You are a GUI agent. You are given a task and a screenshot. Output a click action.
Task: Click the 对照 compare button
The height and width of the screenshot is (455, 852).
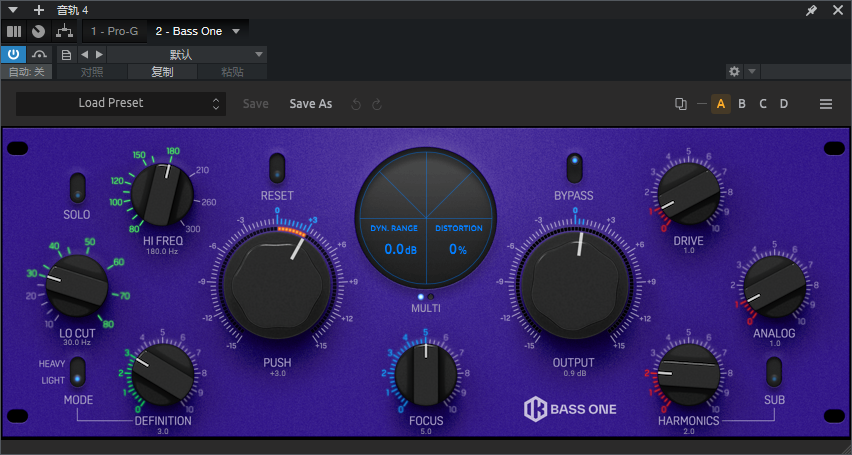coord(92,72)
